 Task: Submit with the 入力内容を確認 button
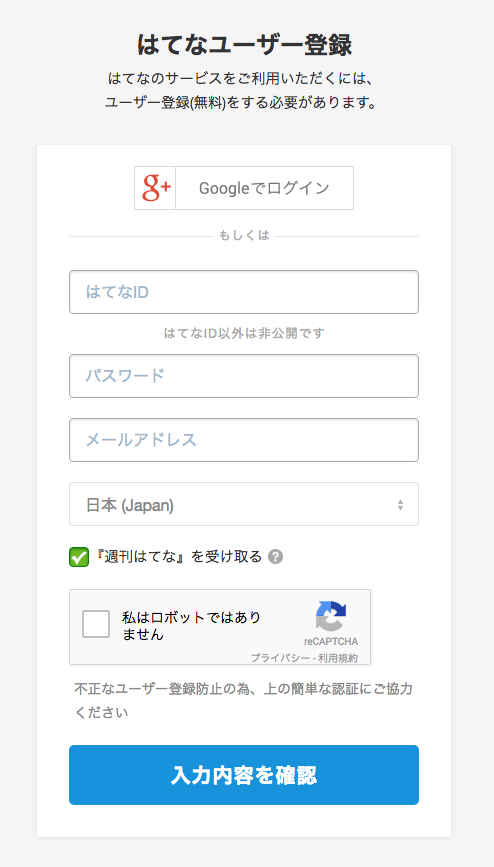pyautogui.click(x=244, y=775)
